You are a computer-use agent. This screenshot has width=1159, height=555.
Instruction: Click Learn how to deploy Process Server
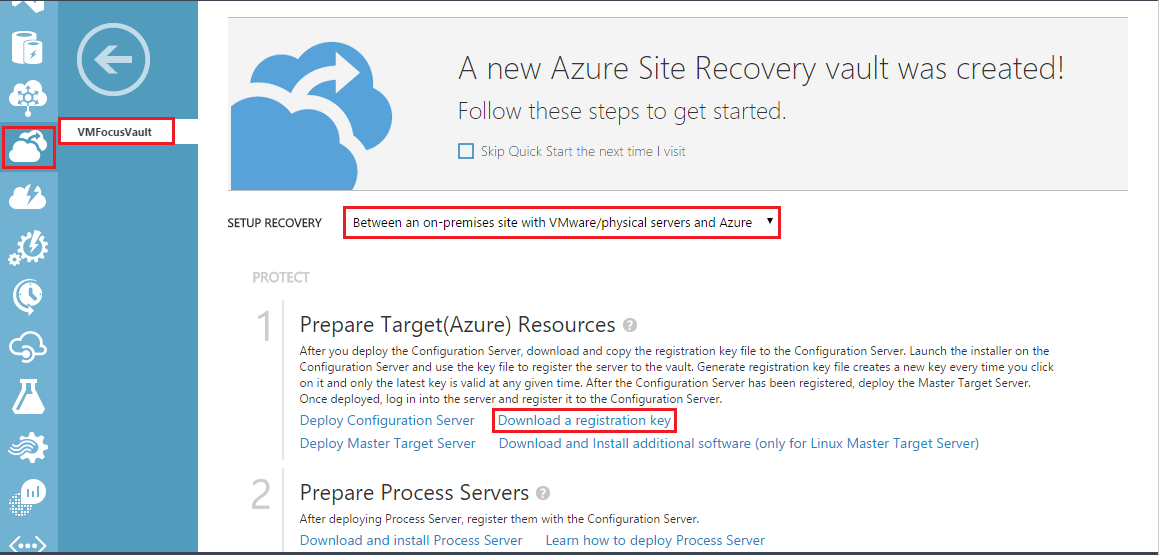655,540
